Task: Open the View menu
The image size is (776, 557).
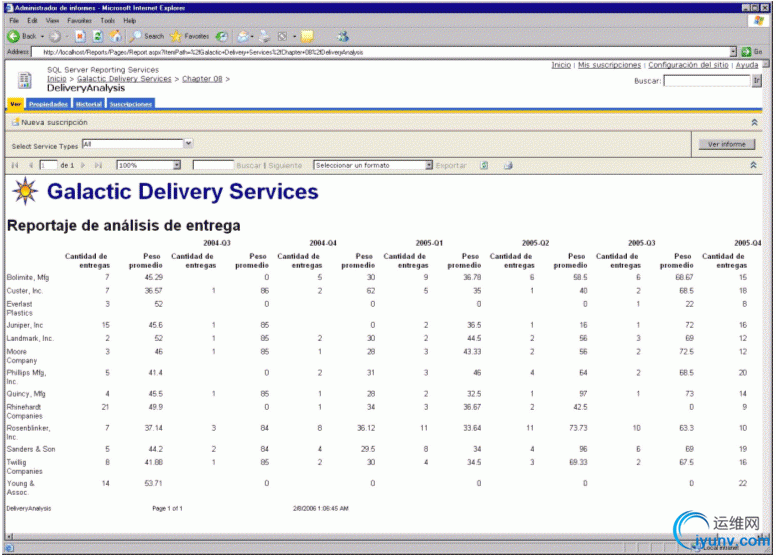Action: pos(52,21)
